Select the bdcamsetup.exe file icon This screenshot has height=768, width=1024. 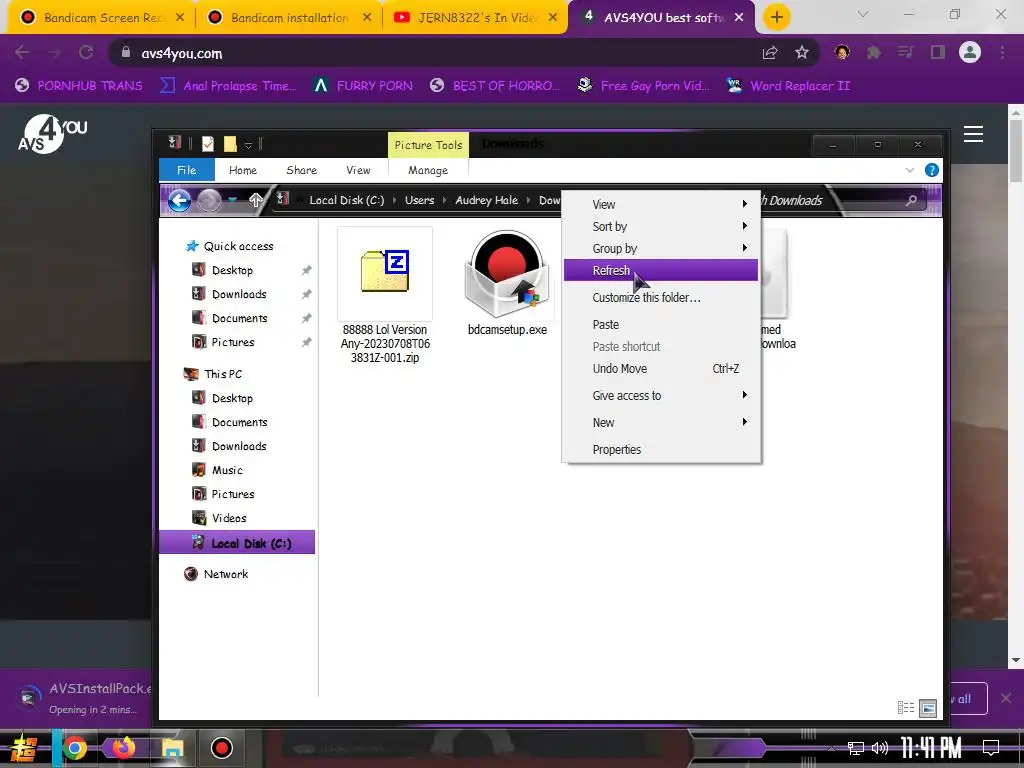507,276
